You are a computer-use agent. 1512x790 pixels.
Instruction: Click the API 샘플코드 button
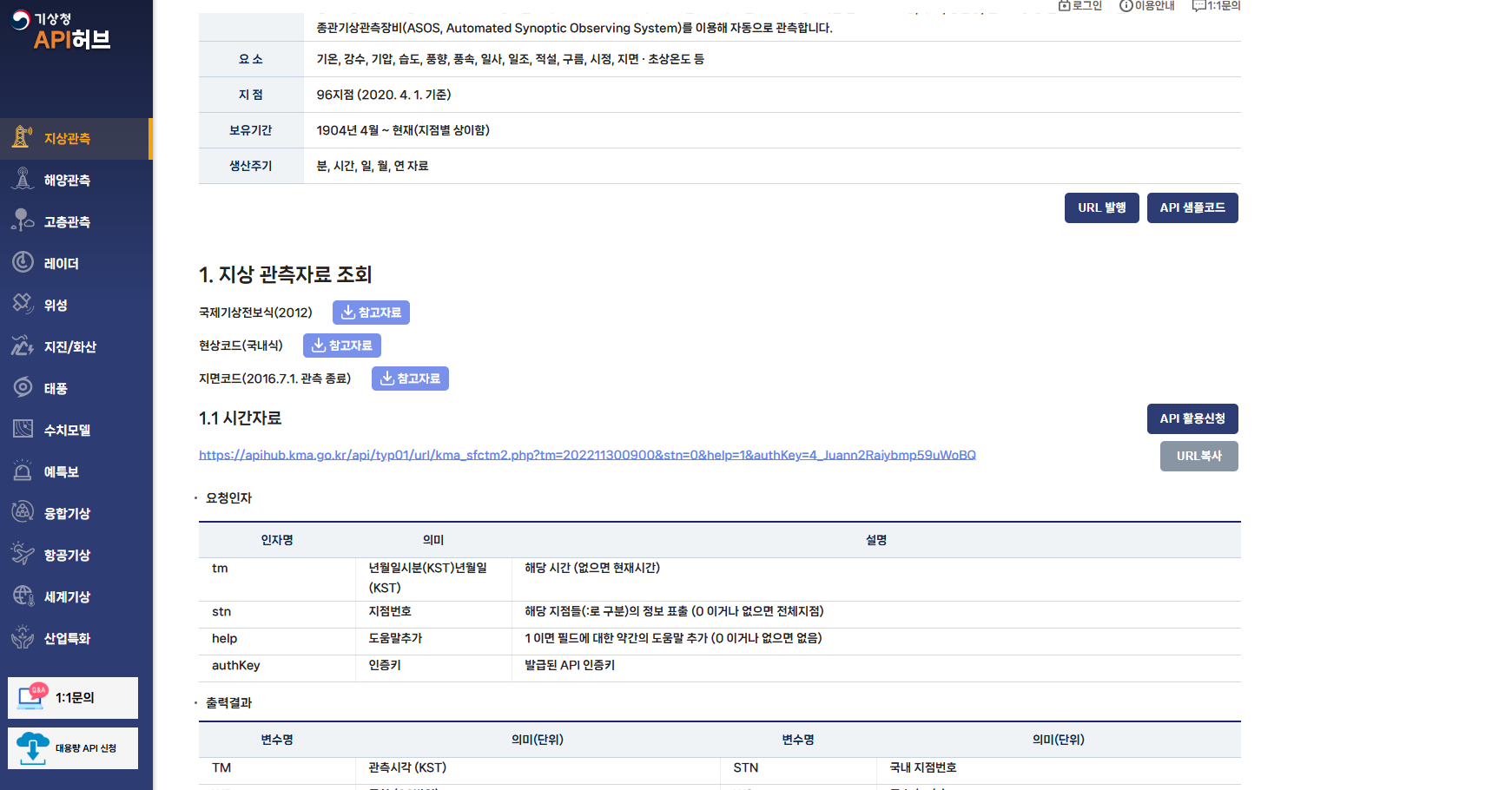(x=1192, y=207)
